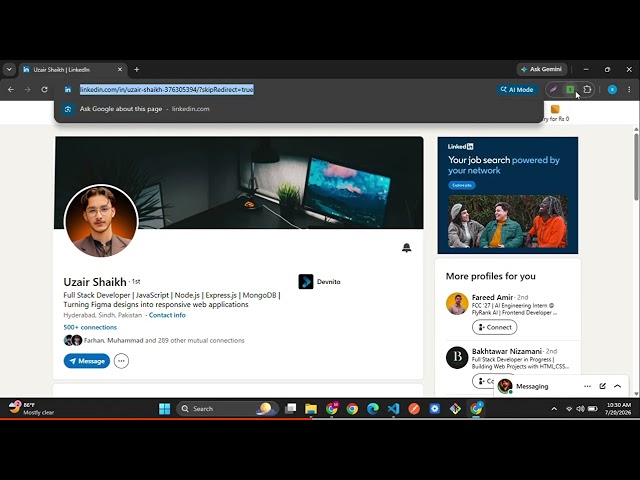View the 289 other mutual connections link
This screenshot has width=640, height=480.
(164, 340)
